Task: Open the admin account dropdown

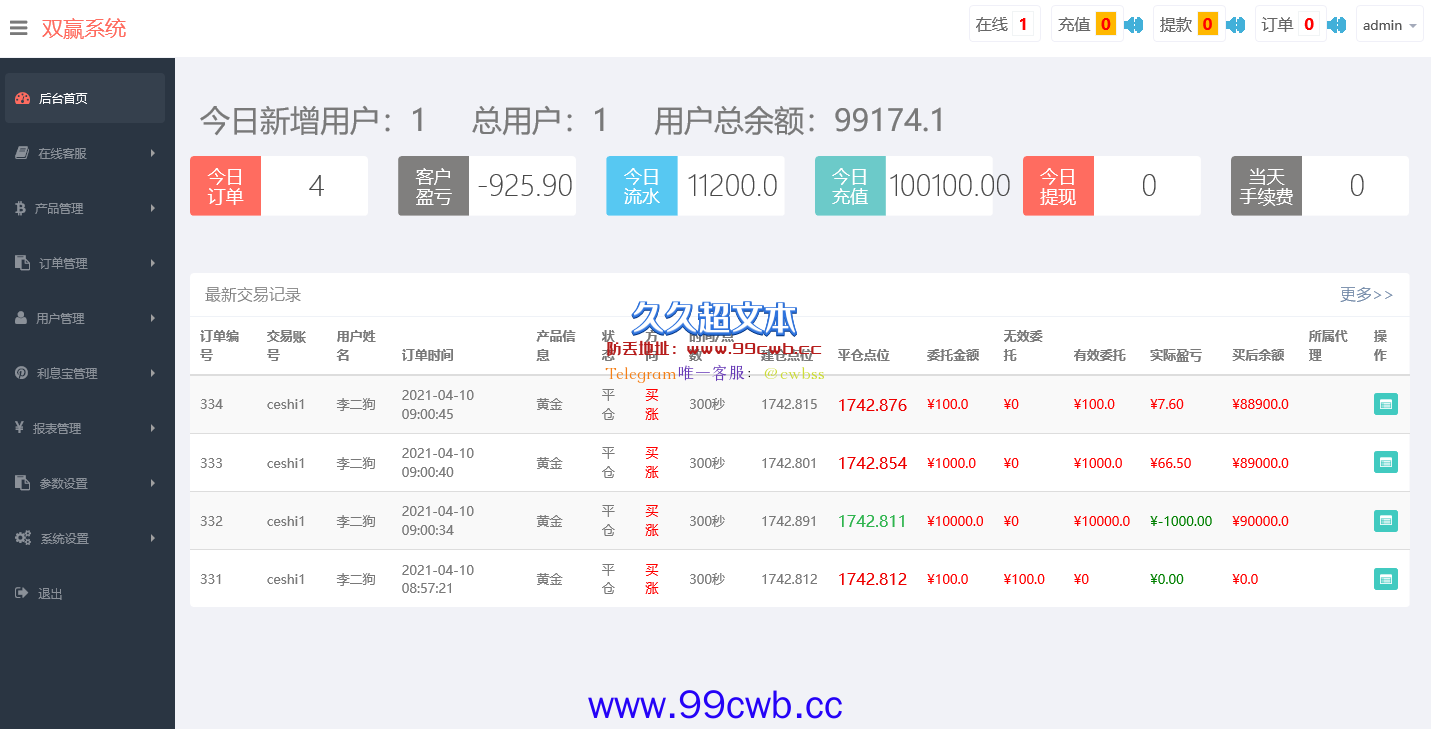Action: coord(1390,25)
